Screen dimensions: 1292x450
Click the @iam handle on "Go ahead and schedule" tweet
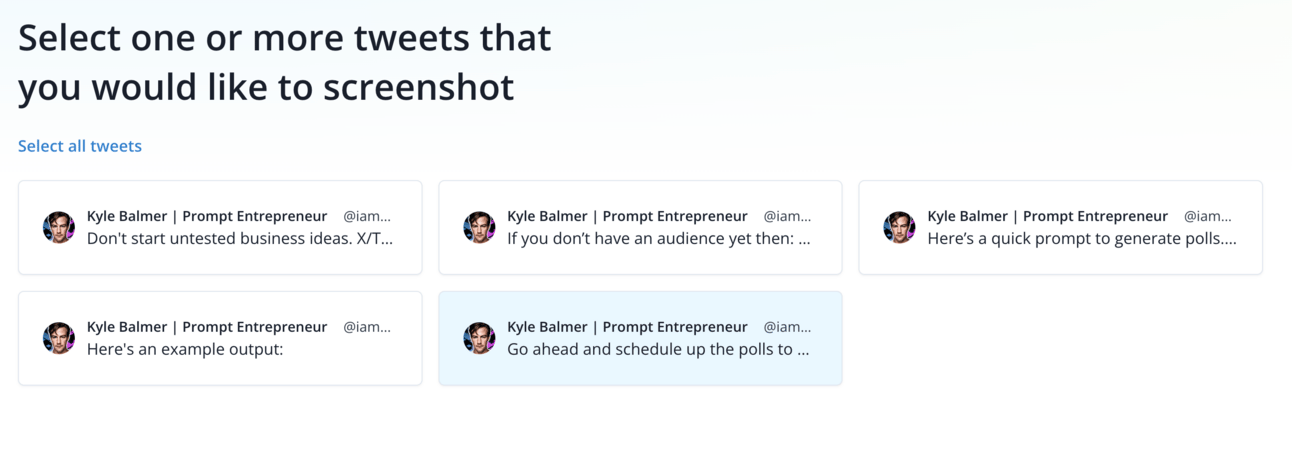coord(787,327)
